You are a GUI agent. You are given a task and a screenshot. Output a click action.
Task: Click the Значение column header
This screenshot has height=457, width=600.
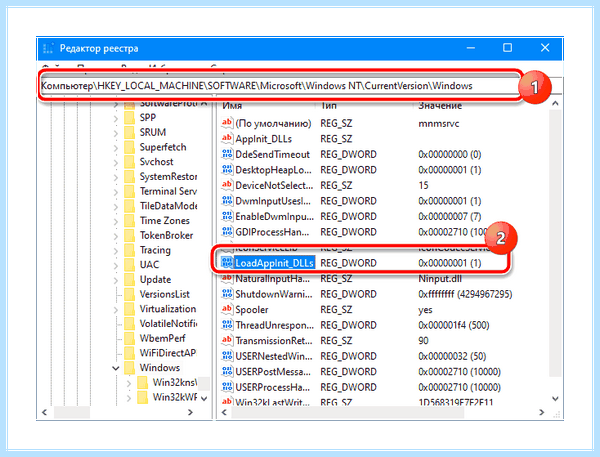[440, 106]
